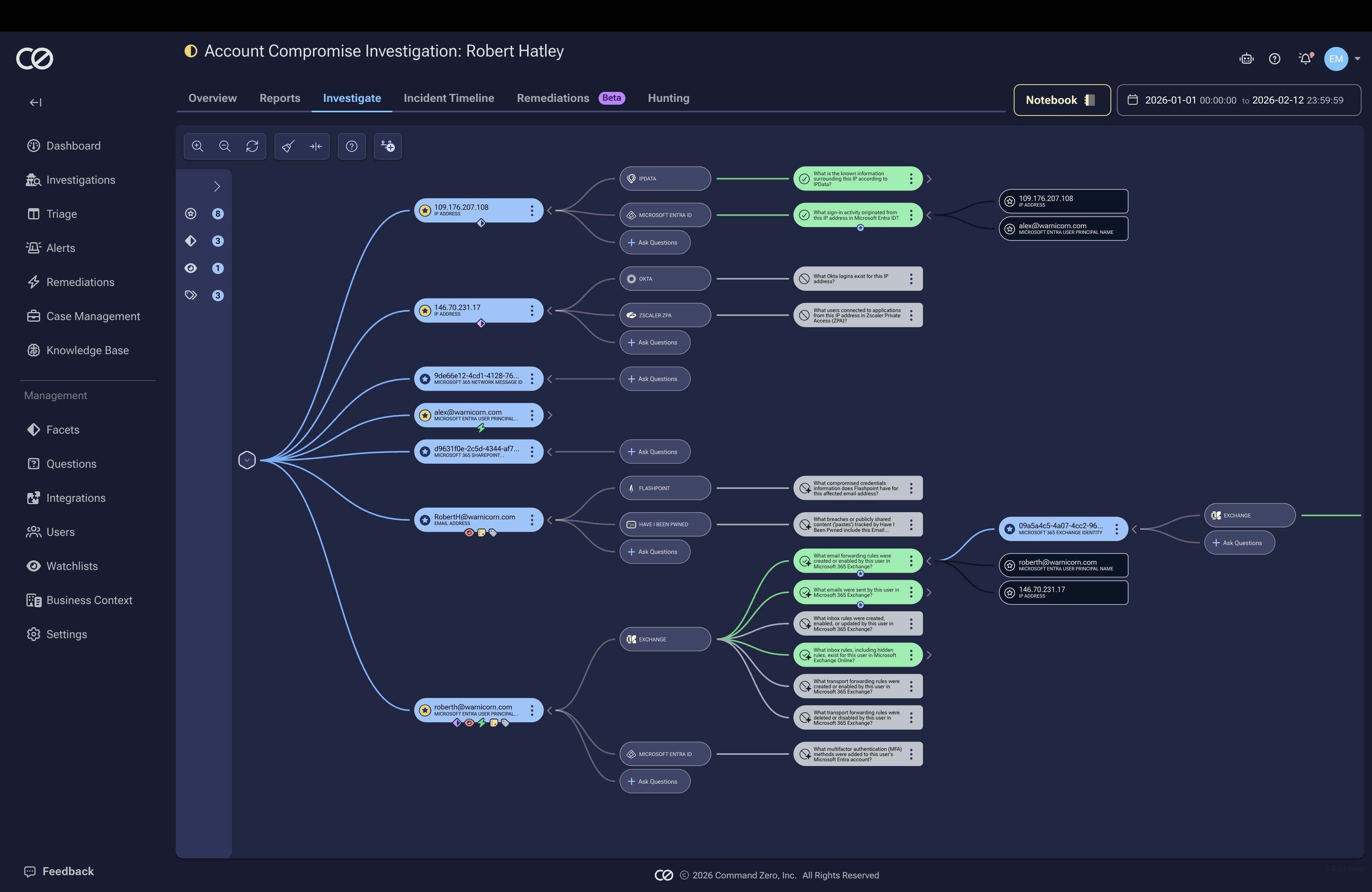
Task: Toggle the tags filter showing 3
Action: (x=191, y=296)
